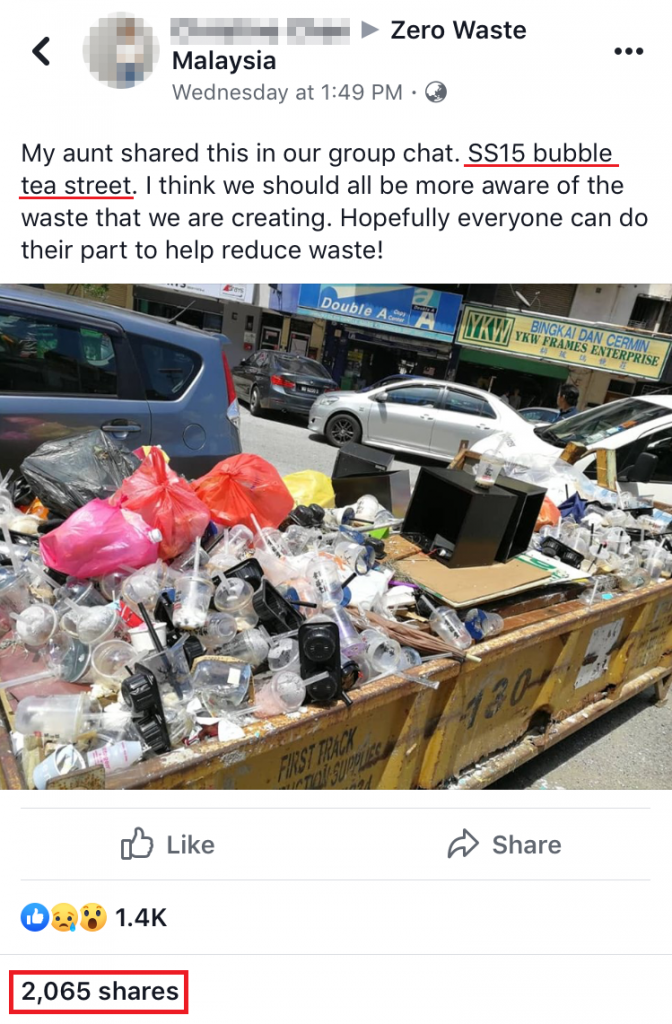View the 1.4K reactions count
The height and width of the screenshot is (1024, 672).
[x=141, y=918]
